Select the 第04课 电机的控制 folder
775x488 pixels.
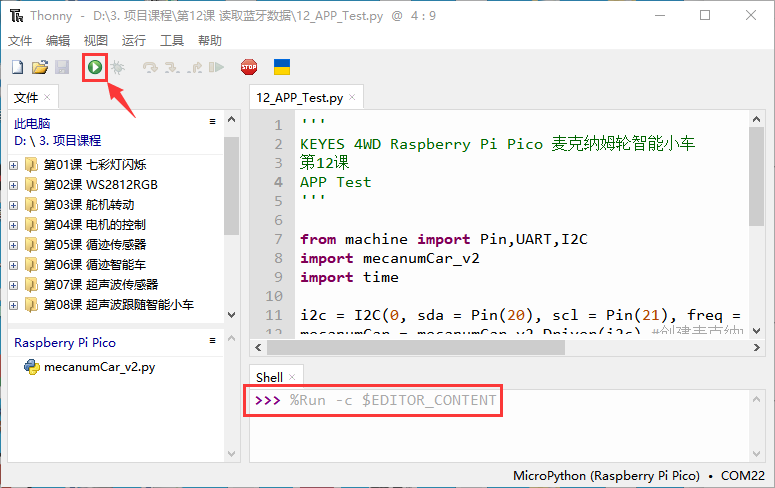[x=94, y=225]
